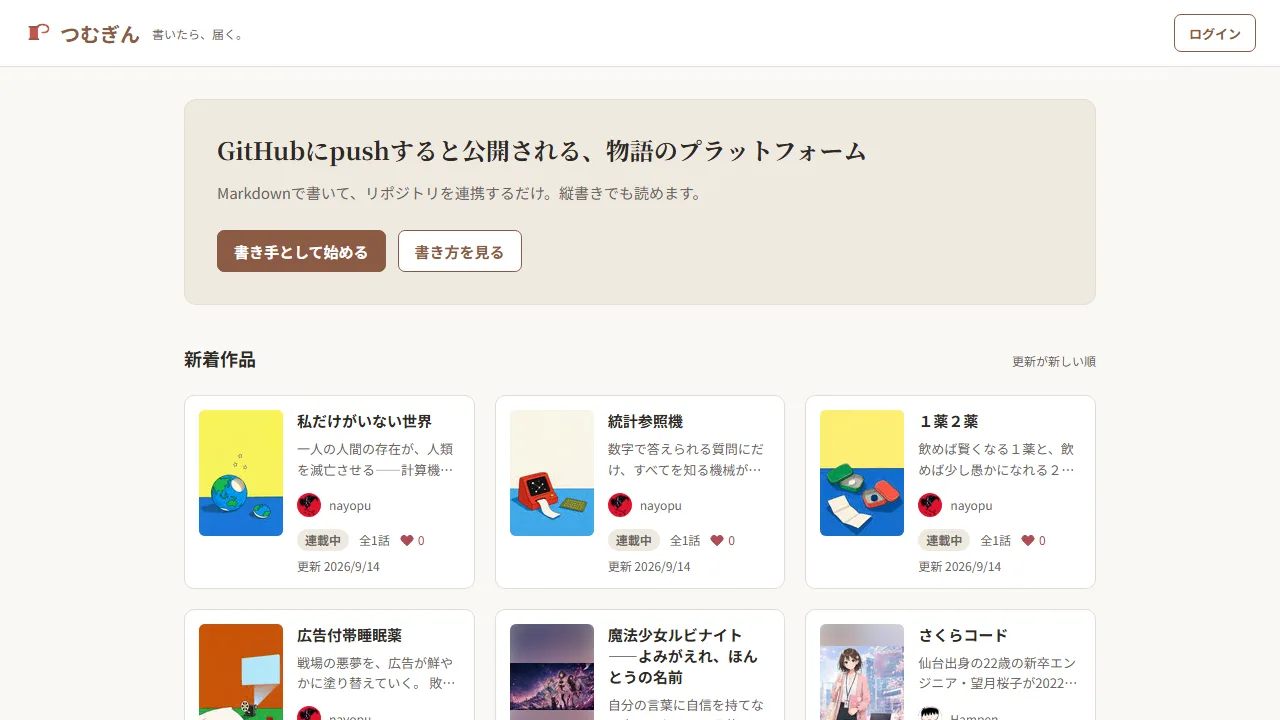Click 書いたら、届く。 tagline

[x=197, y=35]
